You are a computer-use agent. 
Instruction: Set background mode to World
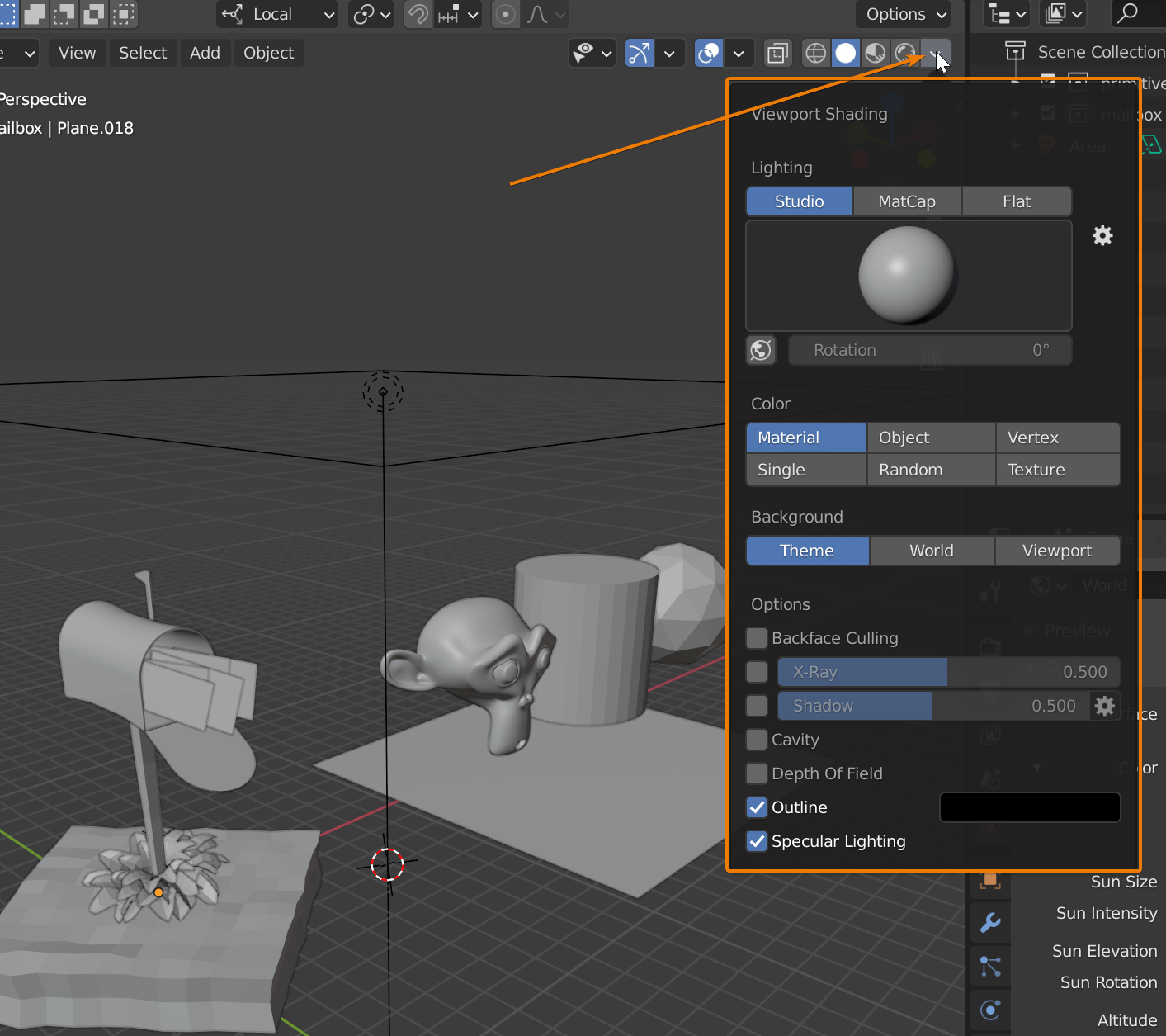(931, 550)
